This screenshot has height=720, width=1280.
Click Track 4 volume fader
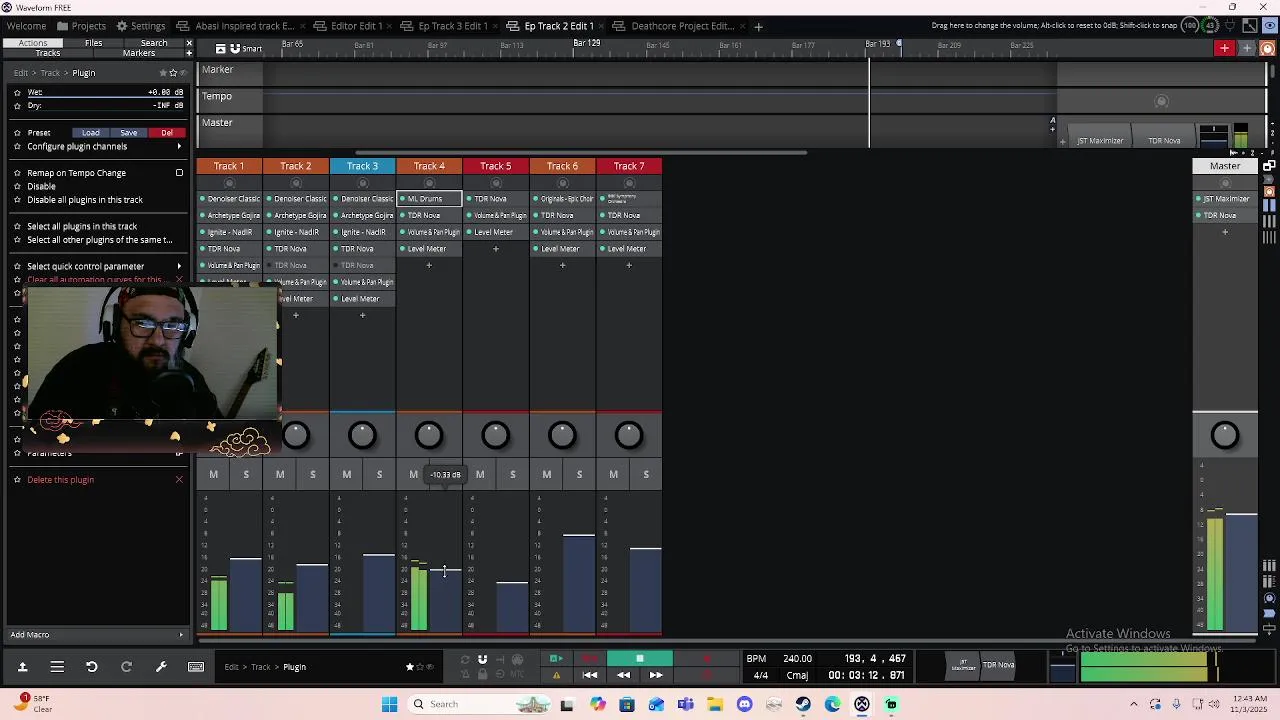[446, 571]
